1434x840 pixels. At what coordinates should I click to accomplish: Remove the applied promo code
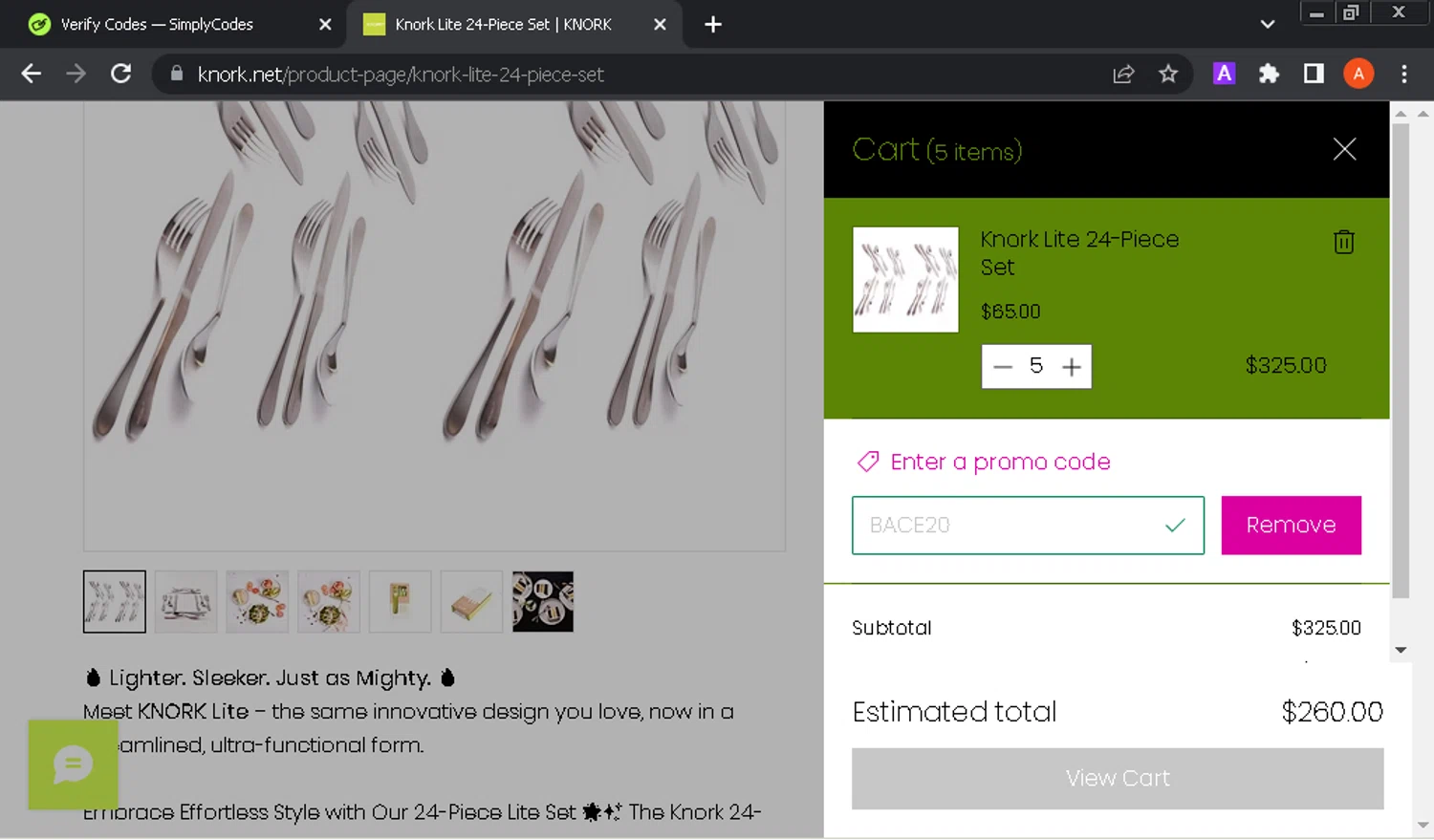(1291, 526)
